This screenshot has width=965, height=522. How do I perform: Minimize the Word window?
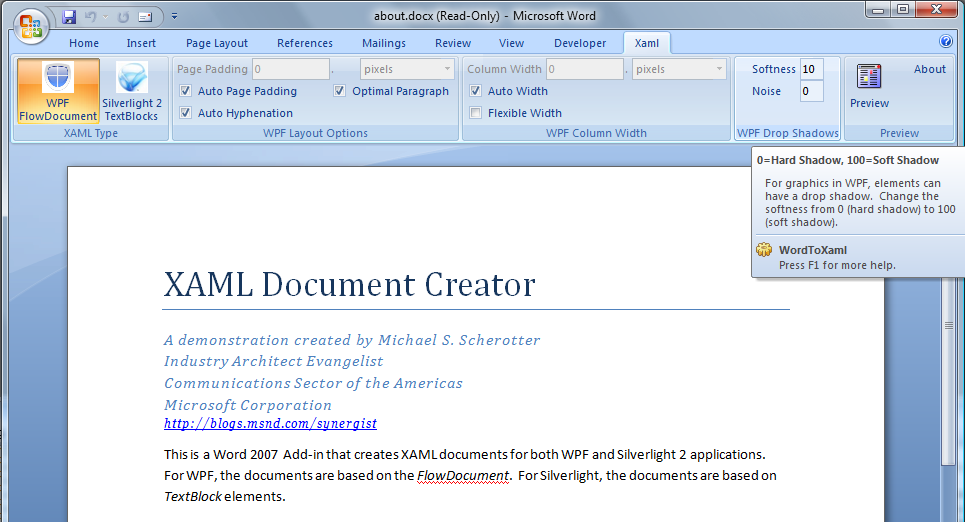click(x=878, y=9)
